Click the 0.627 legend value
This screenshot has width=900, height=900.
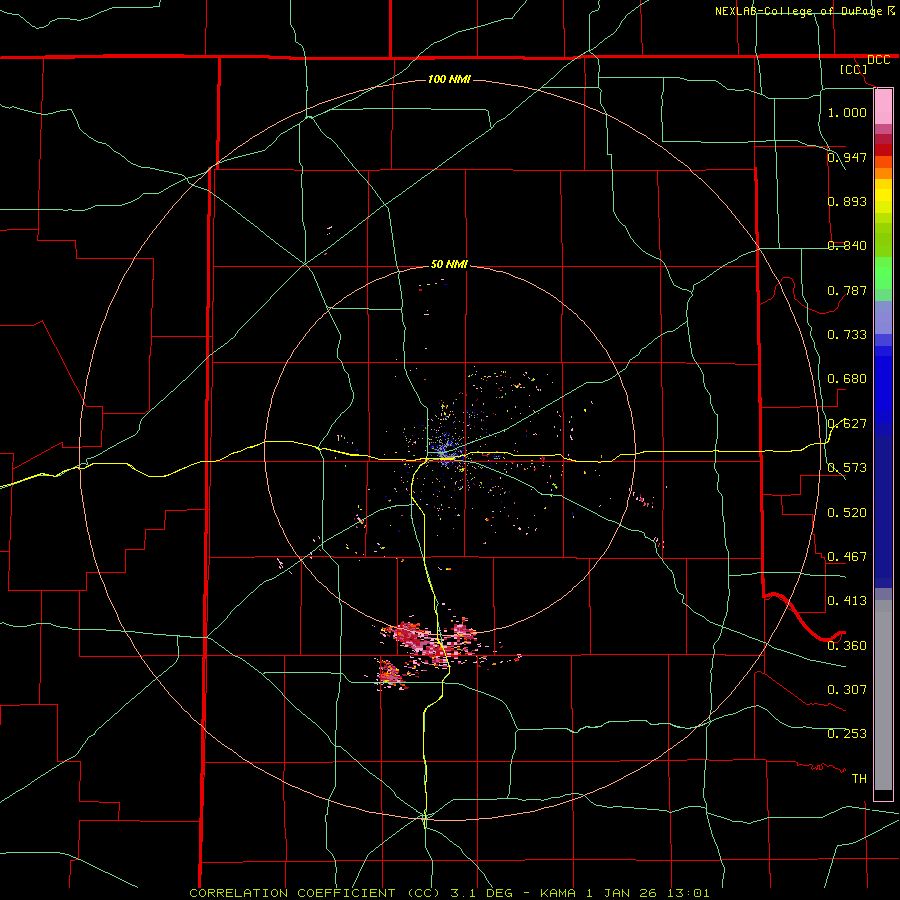click(x=847, y=424)
